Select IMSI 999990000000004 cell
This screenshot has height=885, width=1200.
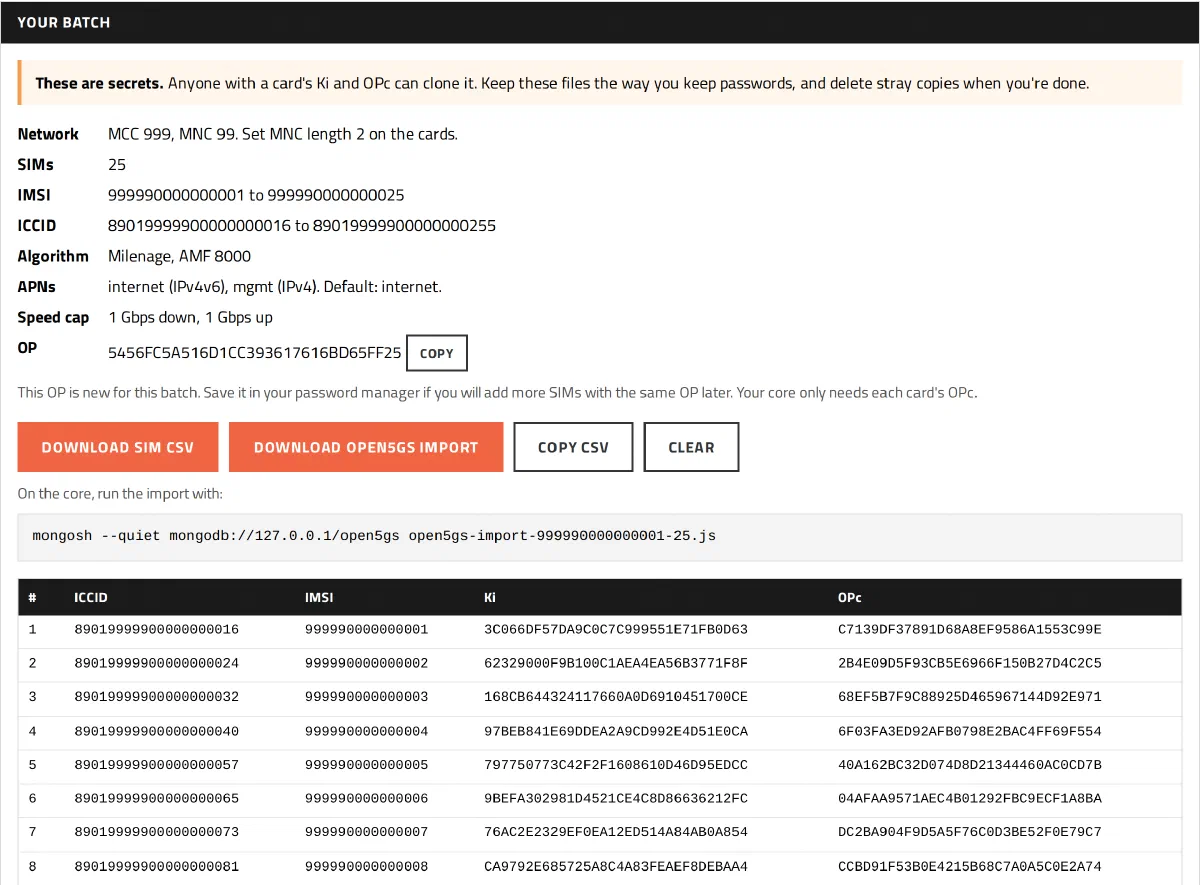pyautogui.click(x=366, y=731)
